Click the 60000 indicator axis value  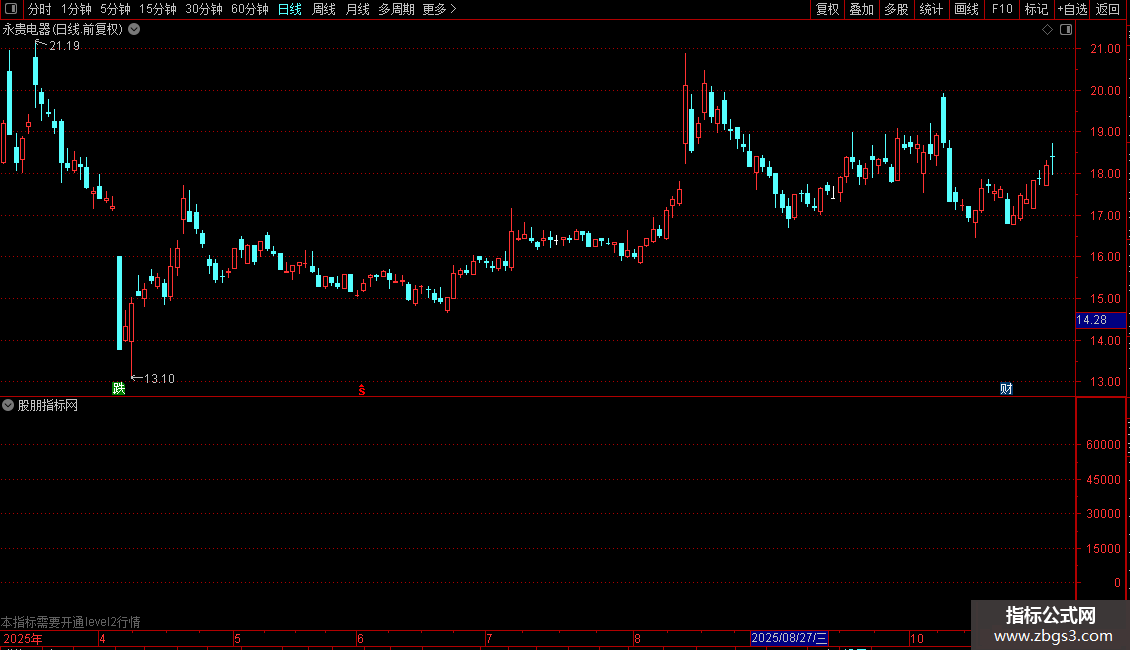coord(1103,445)
